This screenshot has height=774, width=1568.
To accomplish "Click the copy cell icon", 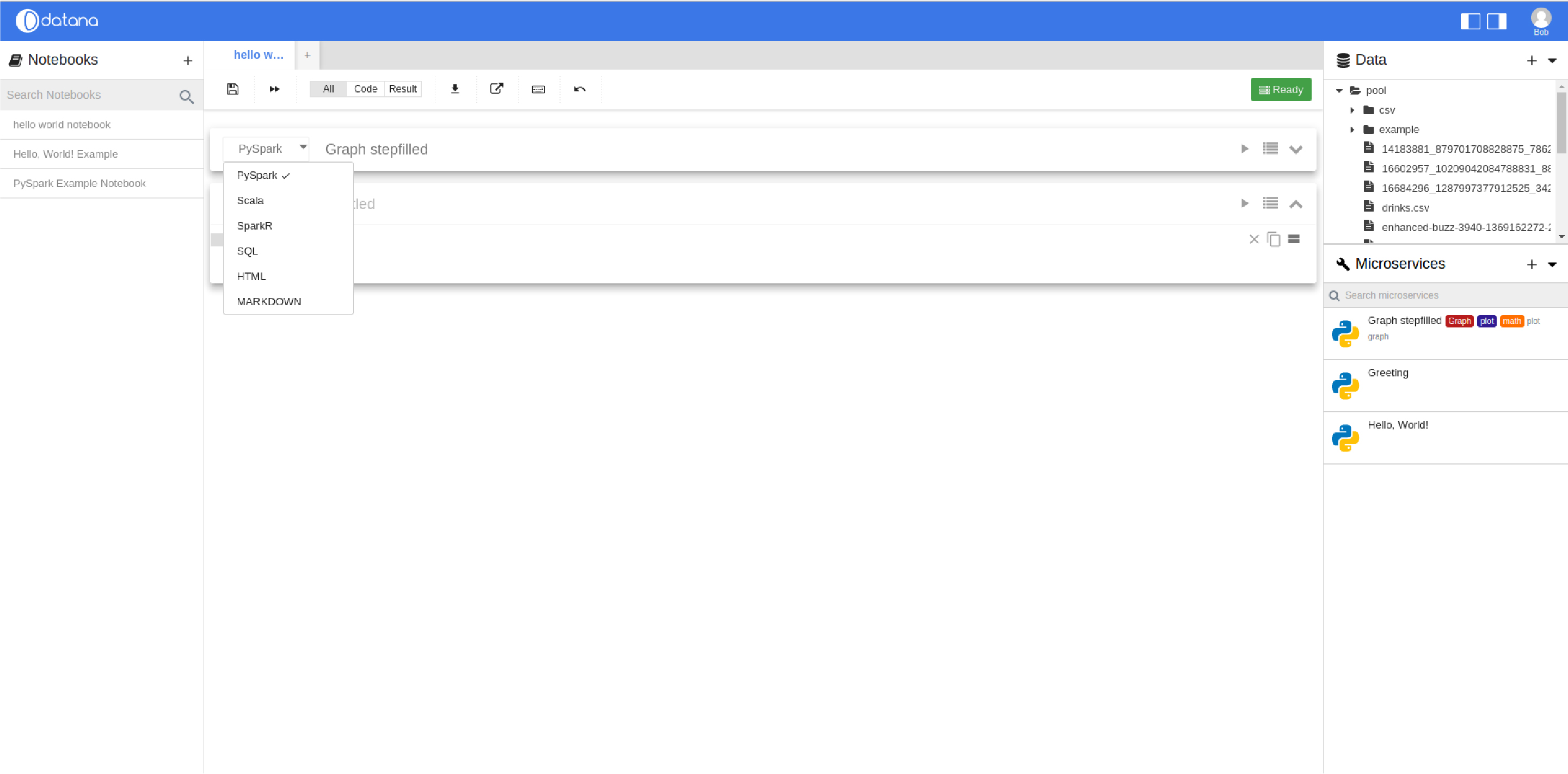I will point(1274,239).
